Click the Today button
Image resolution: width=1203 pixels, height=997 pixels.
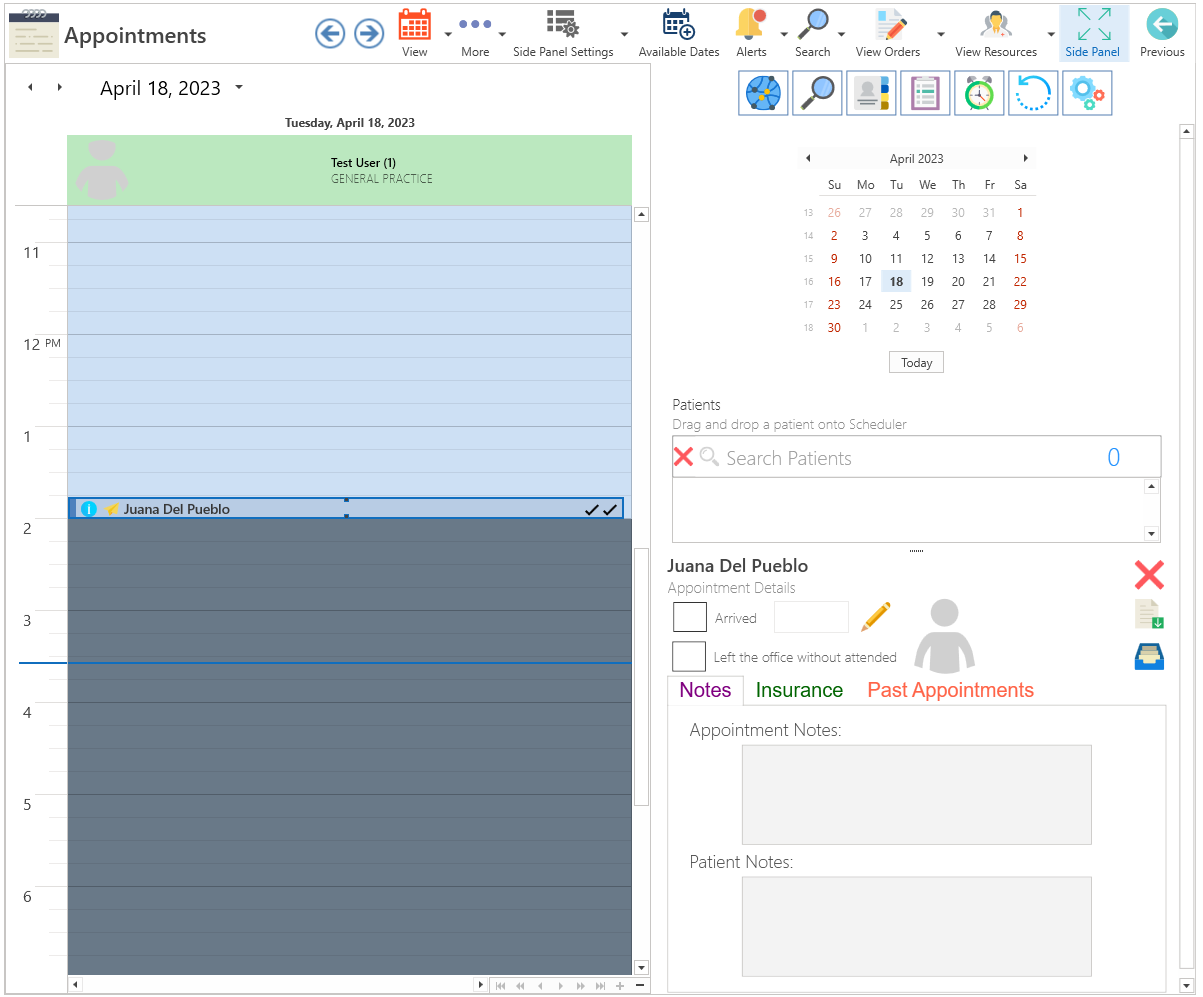point(916,362)
